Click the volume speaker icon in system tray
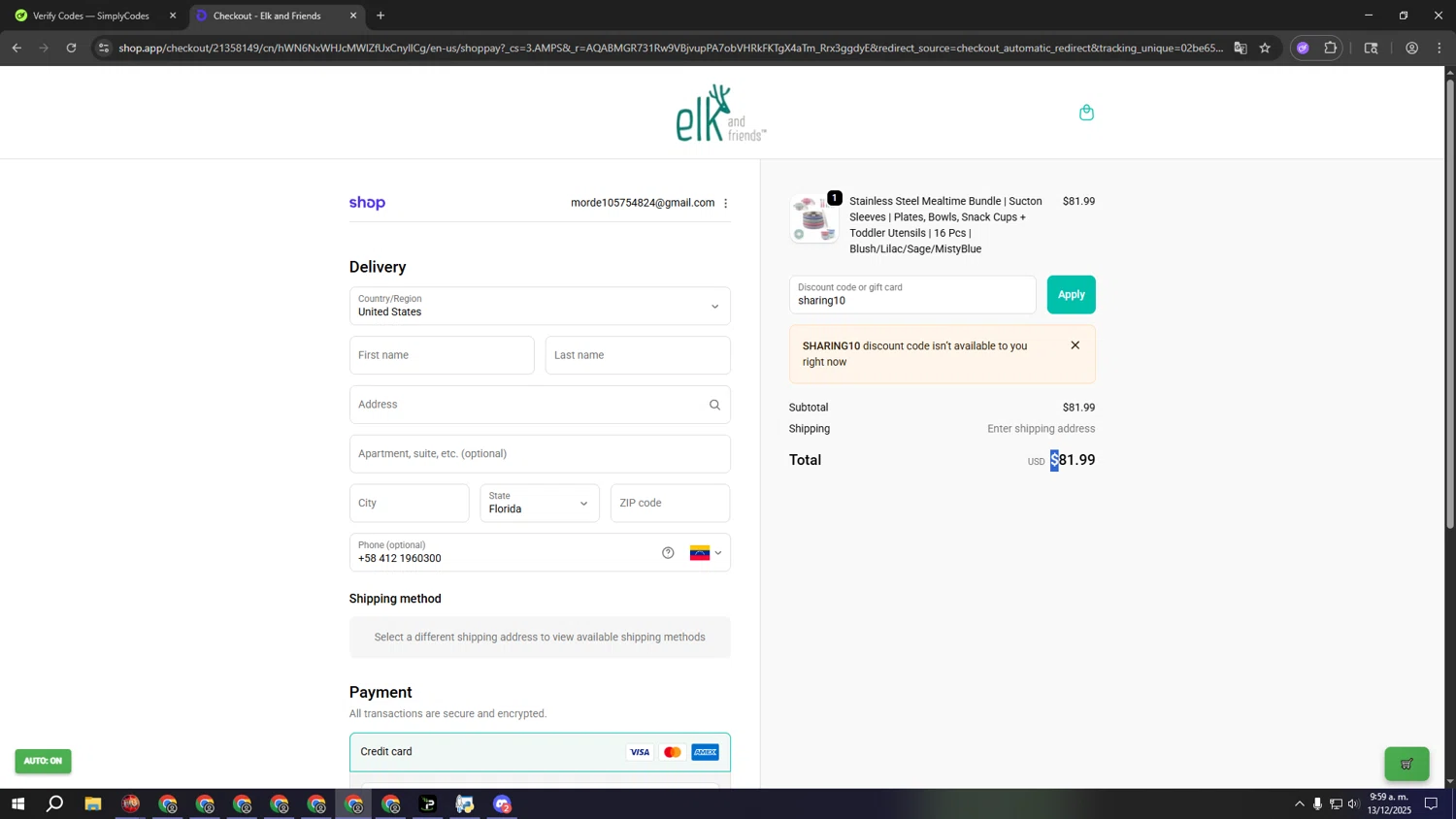1456x819 pixels. tap(1353, 803)
